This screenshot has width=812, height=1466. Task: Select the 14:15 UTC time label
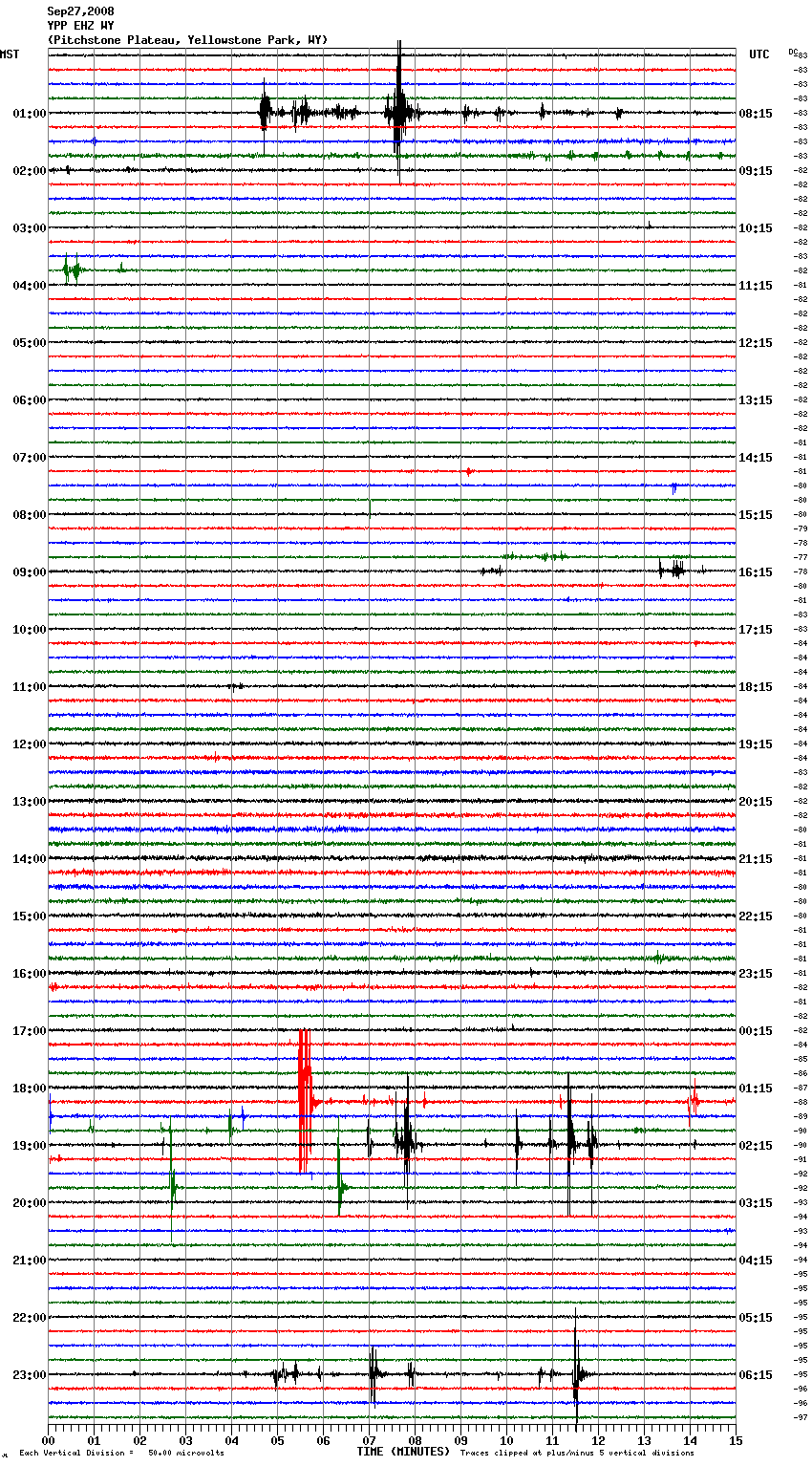tap(756, 458)
